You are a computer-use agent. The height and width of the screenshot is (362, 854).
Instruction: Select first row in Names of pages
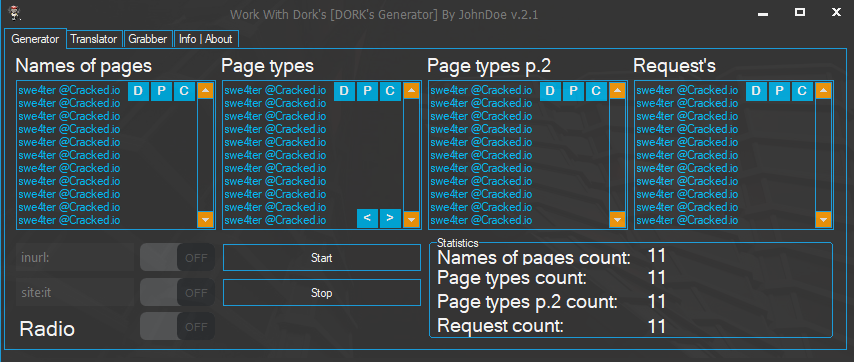(69, 90)
